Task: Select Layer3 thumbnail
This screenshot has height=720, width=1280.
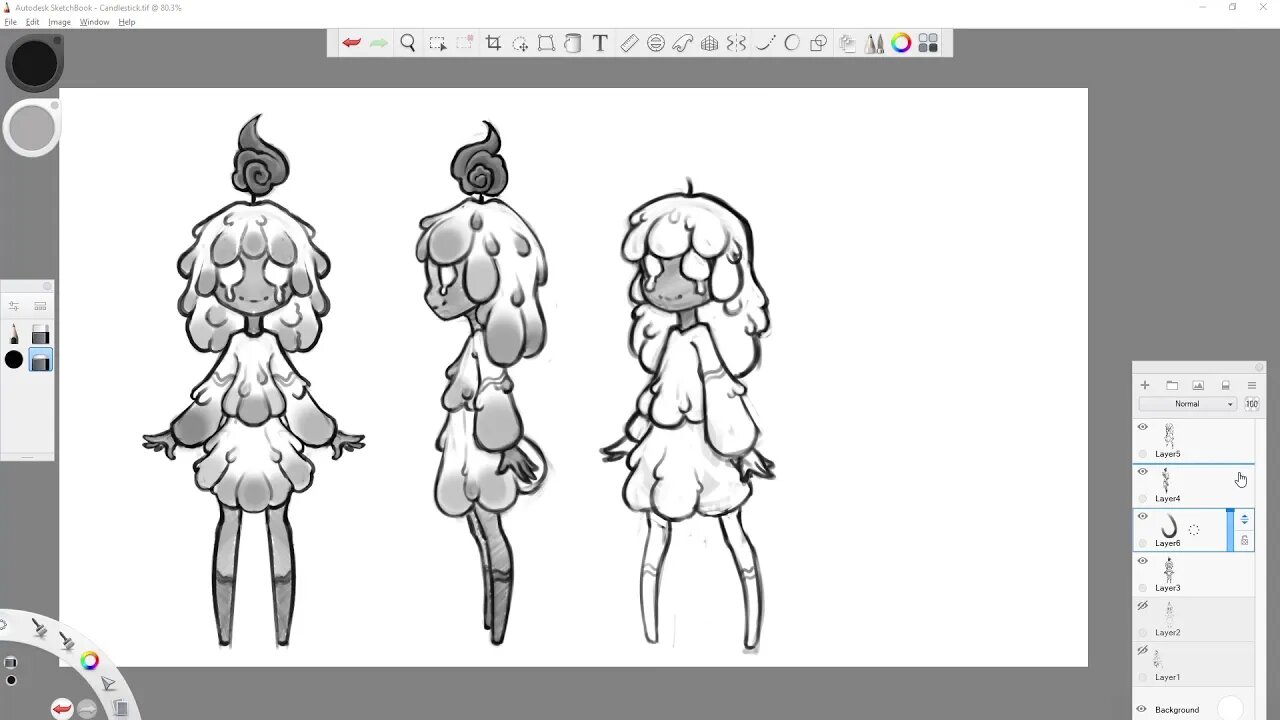Action: 1168,570
